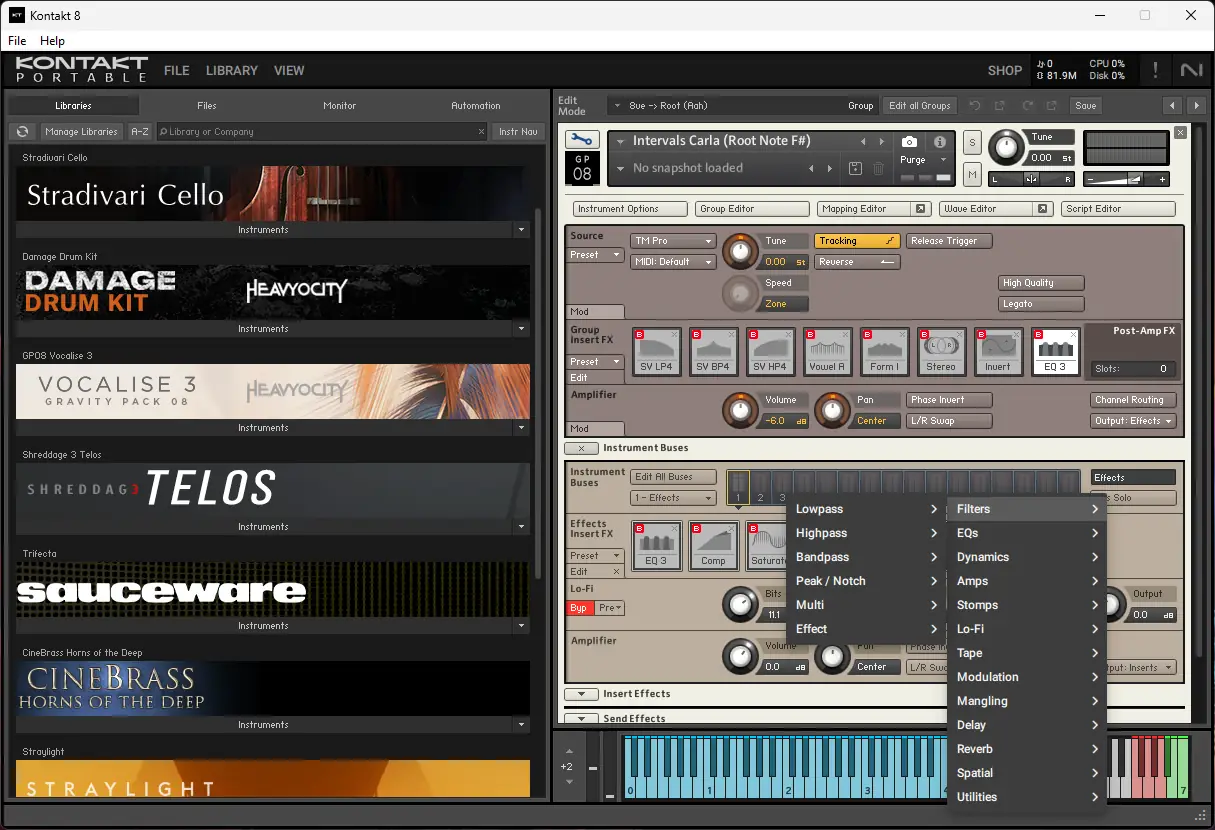Open the Output: Effects dropdown
1215x830 pixels.
1133,421
